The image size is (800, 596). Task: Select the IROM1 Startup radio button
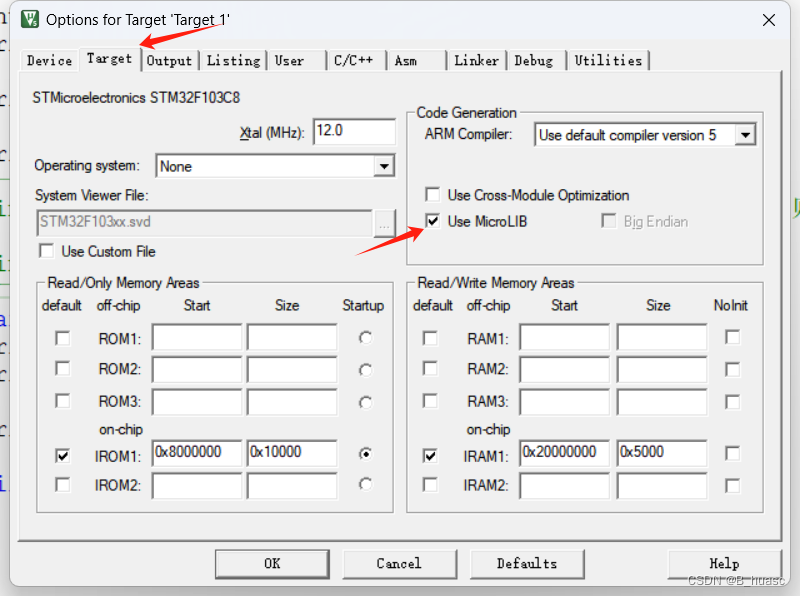pos(365,454)
